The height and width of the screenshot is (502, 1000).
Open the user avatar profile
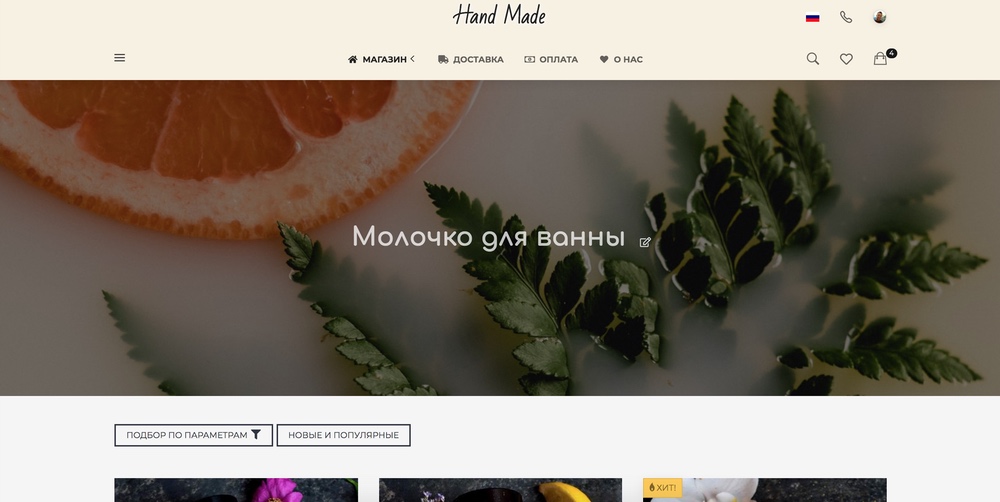pos(879,17)
